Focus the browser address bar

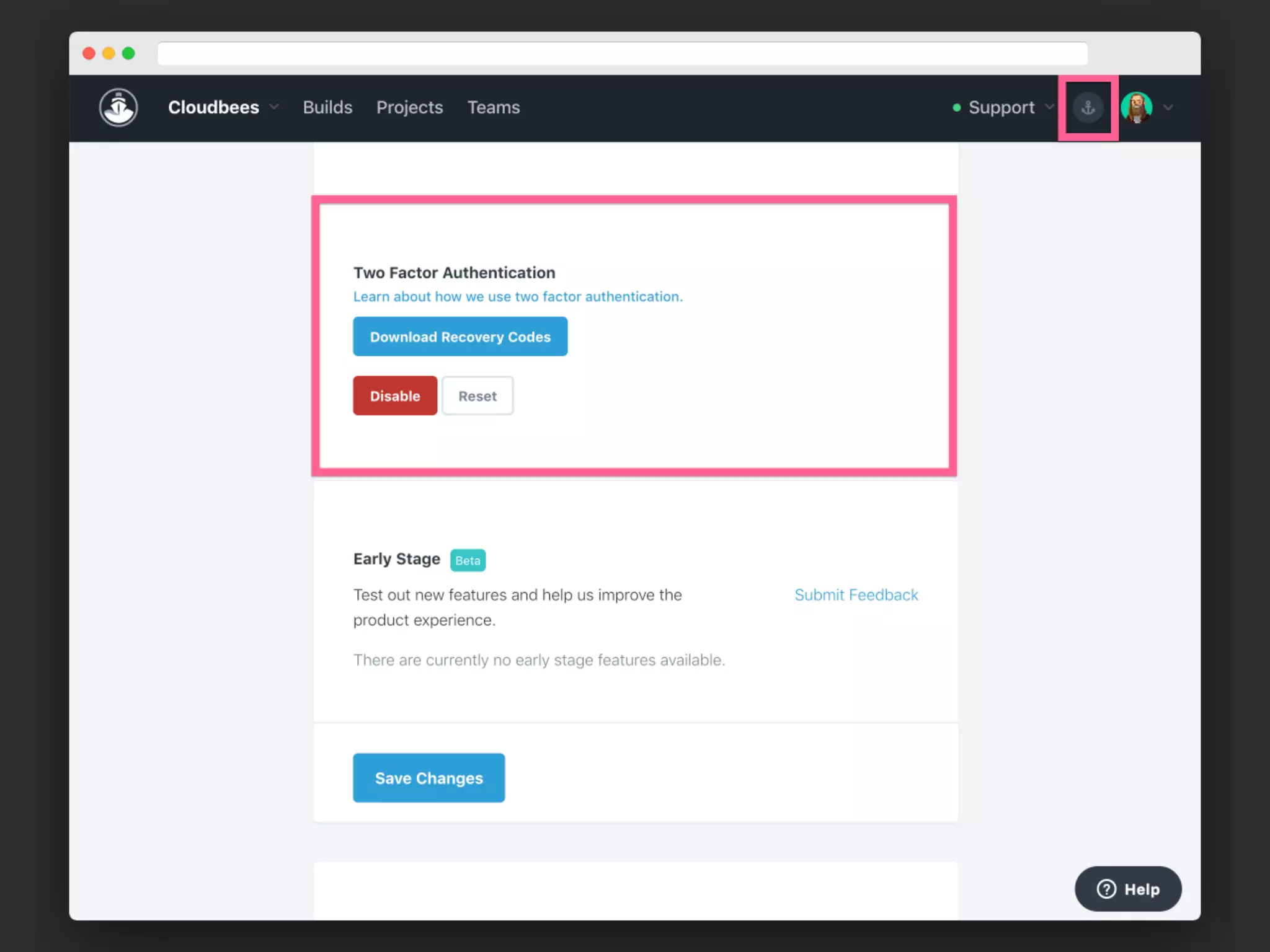(623, 53)
